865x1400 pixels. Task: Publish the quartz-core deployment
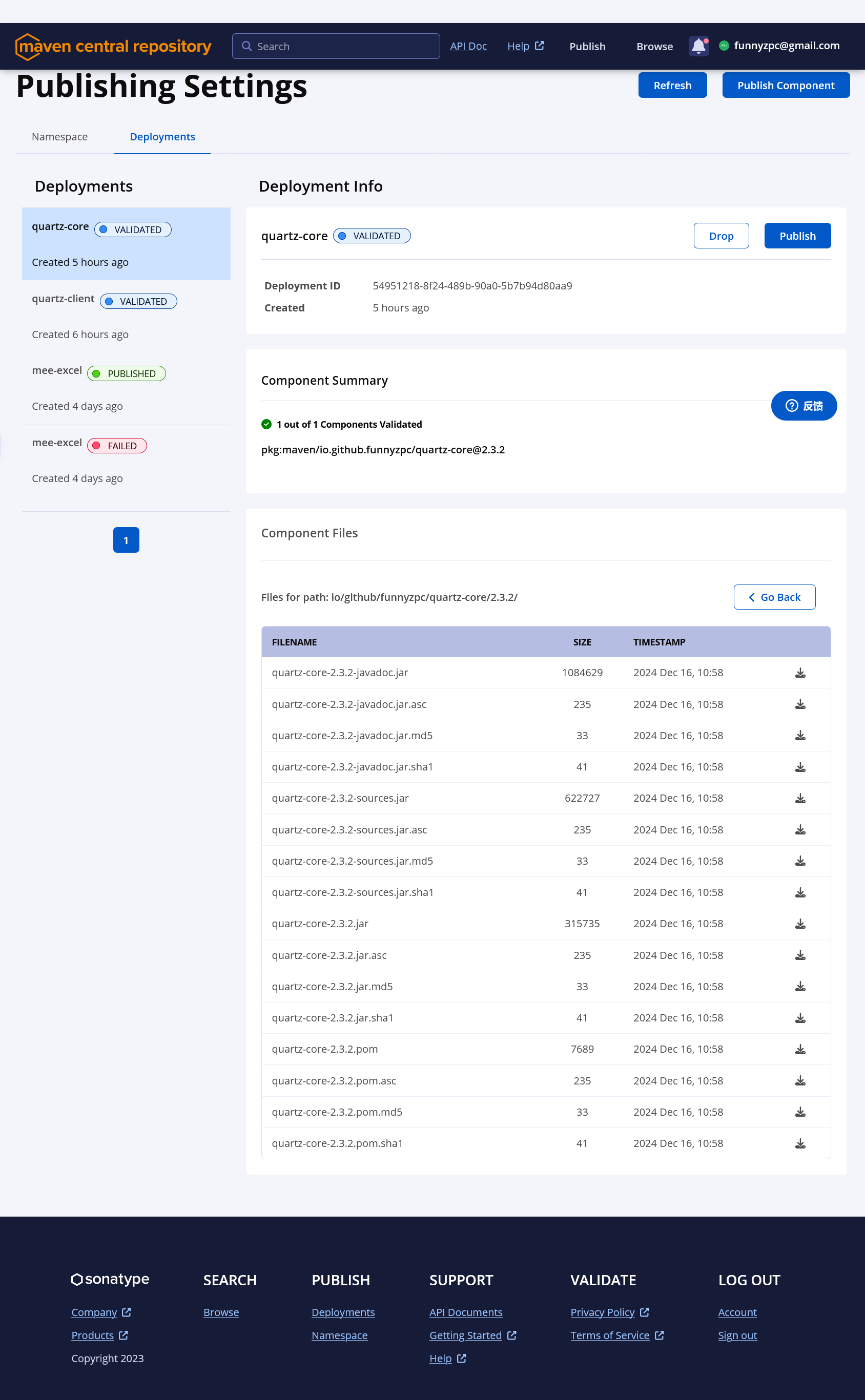(797, 236)
